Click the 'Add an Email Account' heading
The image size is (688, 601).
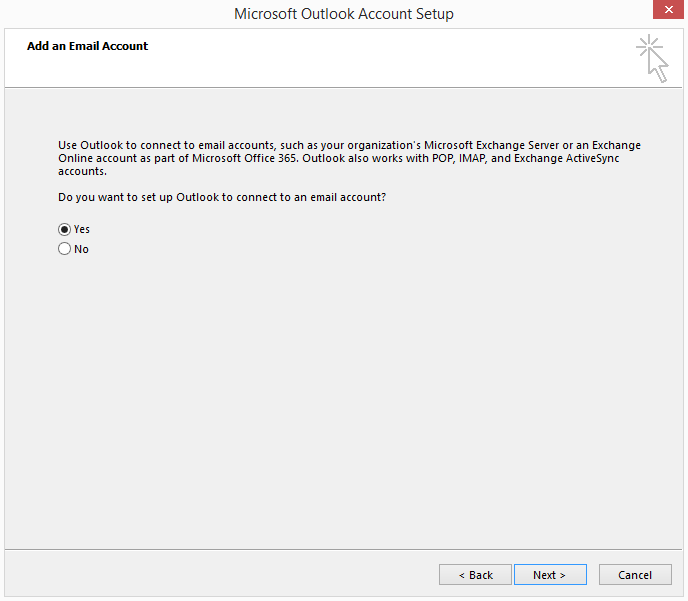[88, 46]
